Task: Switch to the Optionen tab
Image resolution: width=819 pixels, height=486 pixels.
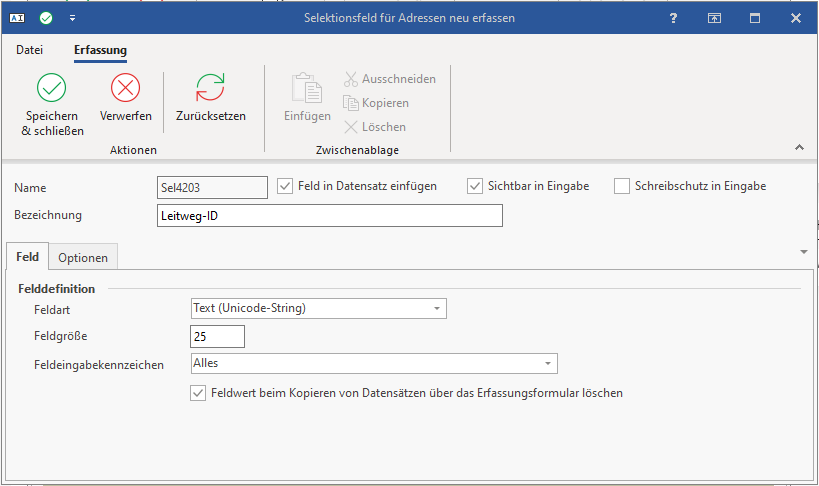Action: point(83,258)
